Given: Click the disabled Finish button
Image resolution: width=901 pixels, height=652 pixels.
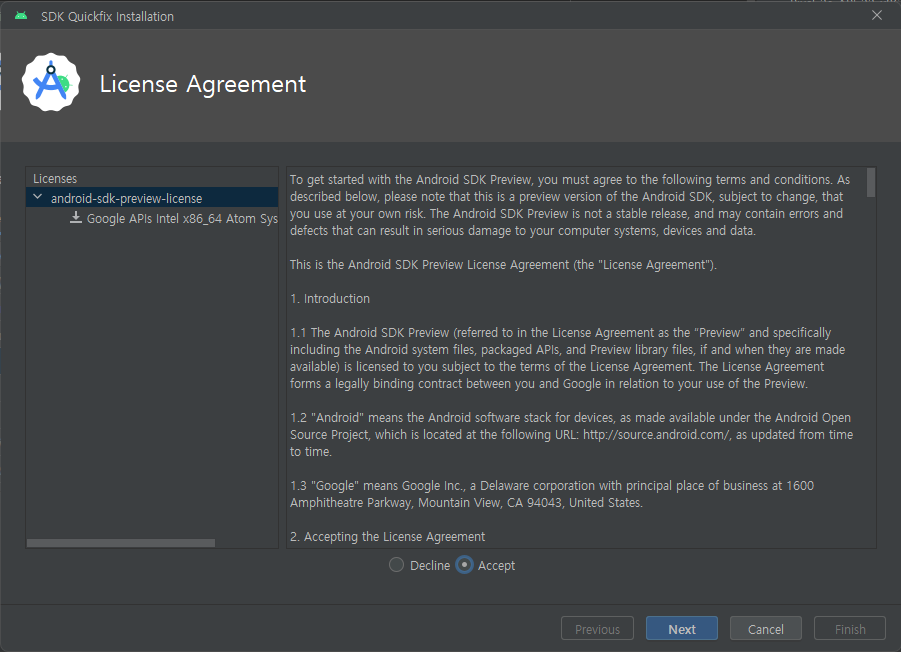Looking at the screenshot, I should [x=850, y=628].
